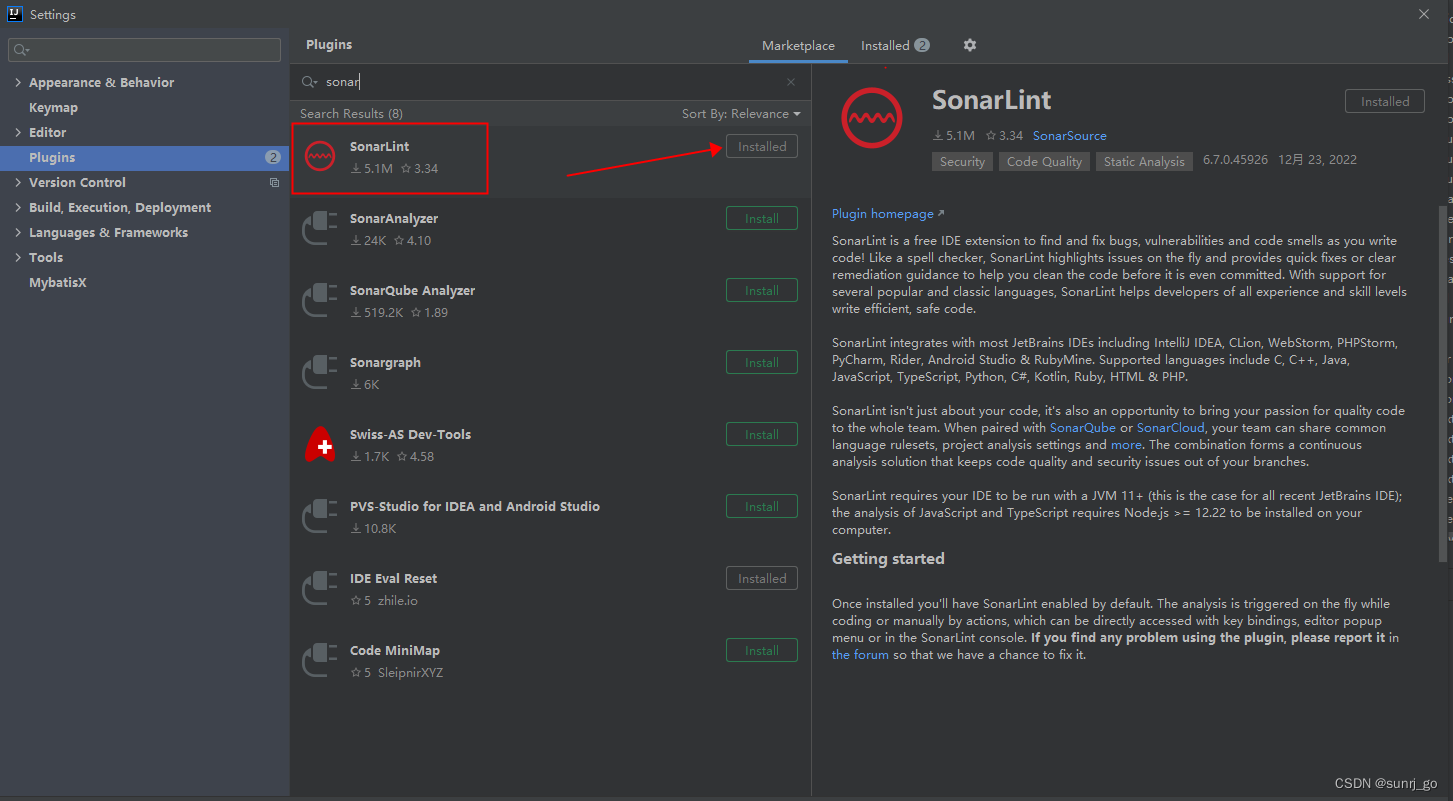Expand the Version Control node

pyautogui.click(x=18, y=183)
